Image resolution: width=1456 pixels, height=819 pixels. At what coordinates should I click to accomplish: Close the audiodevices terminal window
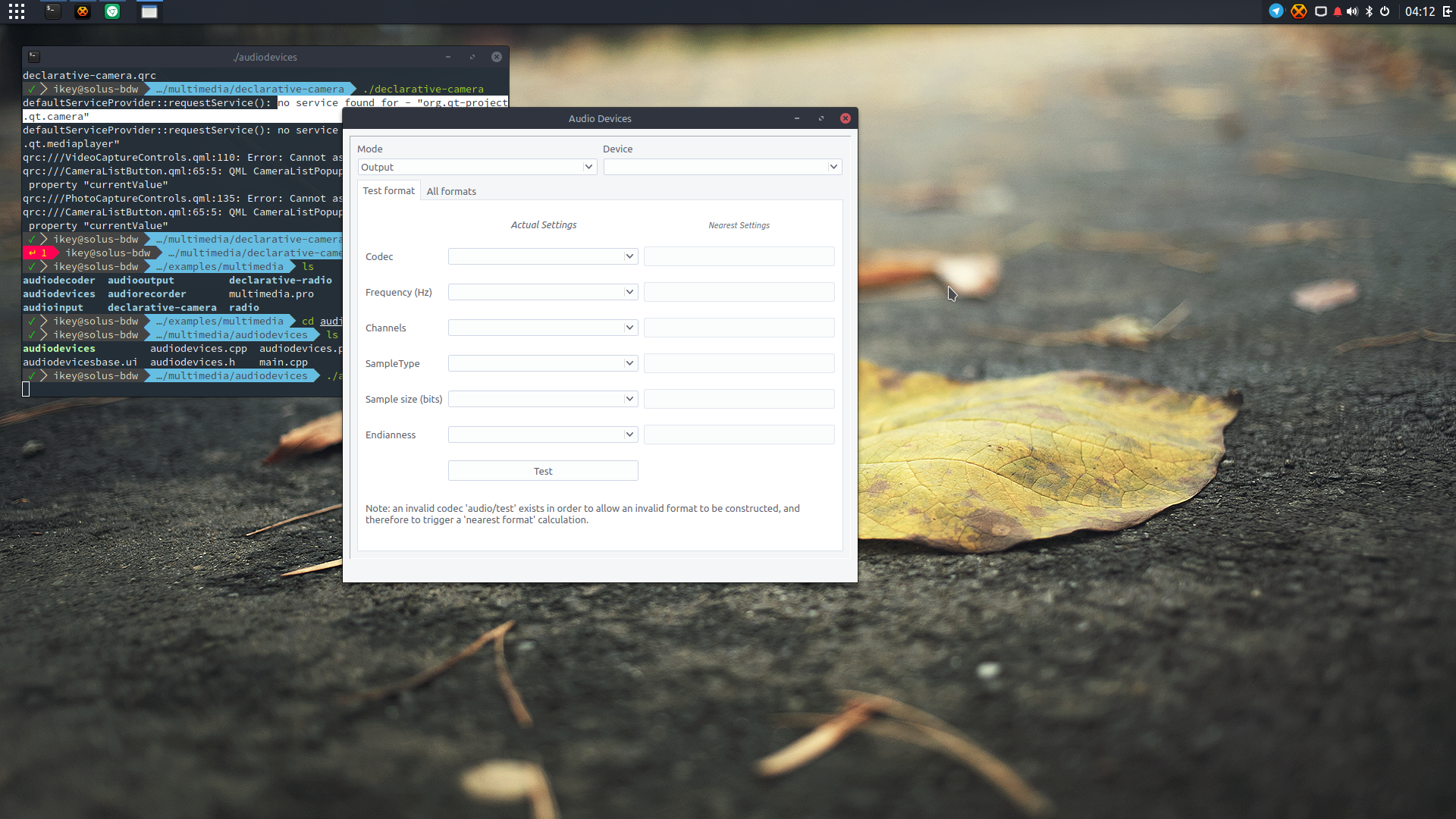pos(497,57)
